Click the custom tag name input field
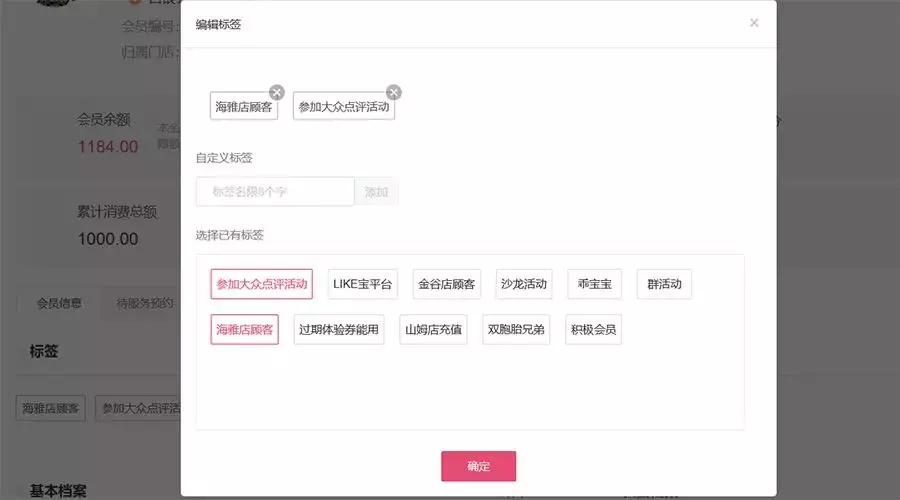Screen dimensions: 900x500 275,192
